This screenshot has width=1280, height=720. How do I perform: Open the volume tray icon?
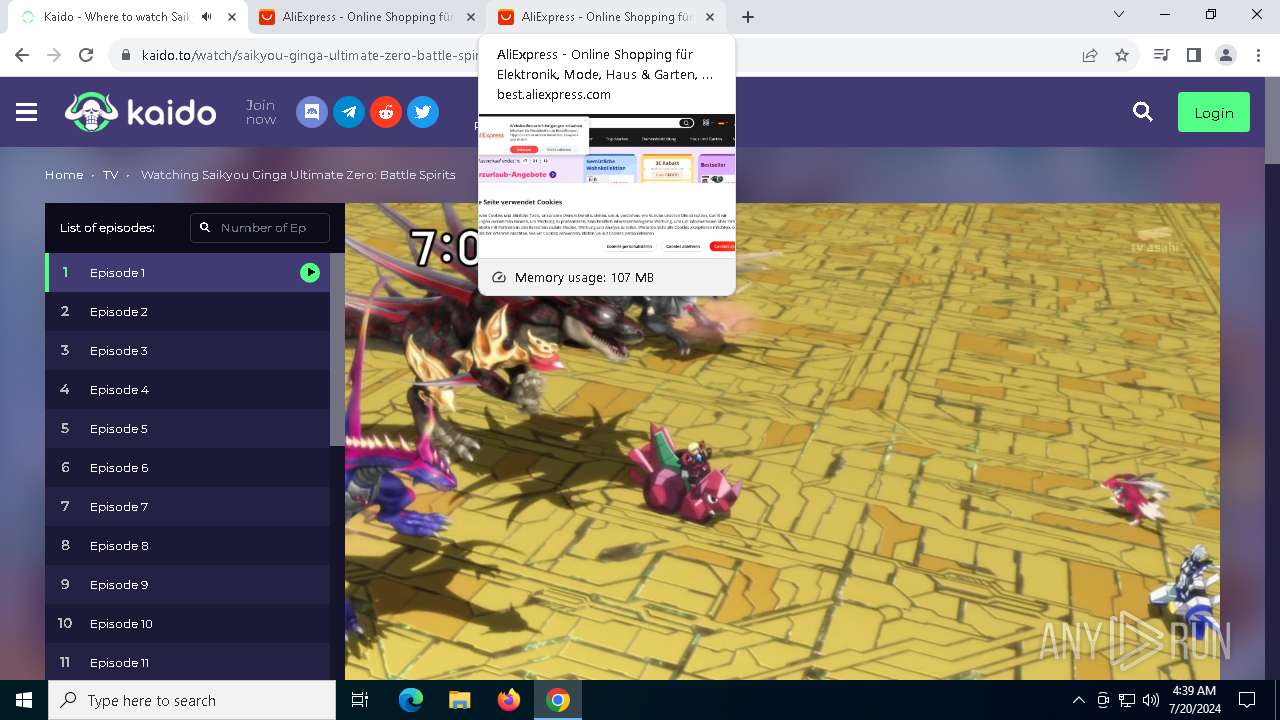point(1151,700)
